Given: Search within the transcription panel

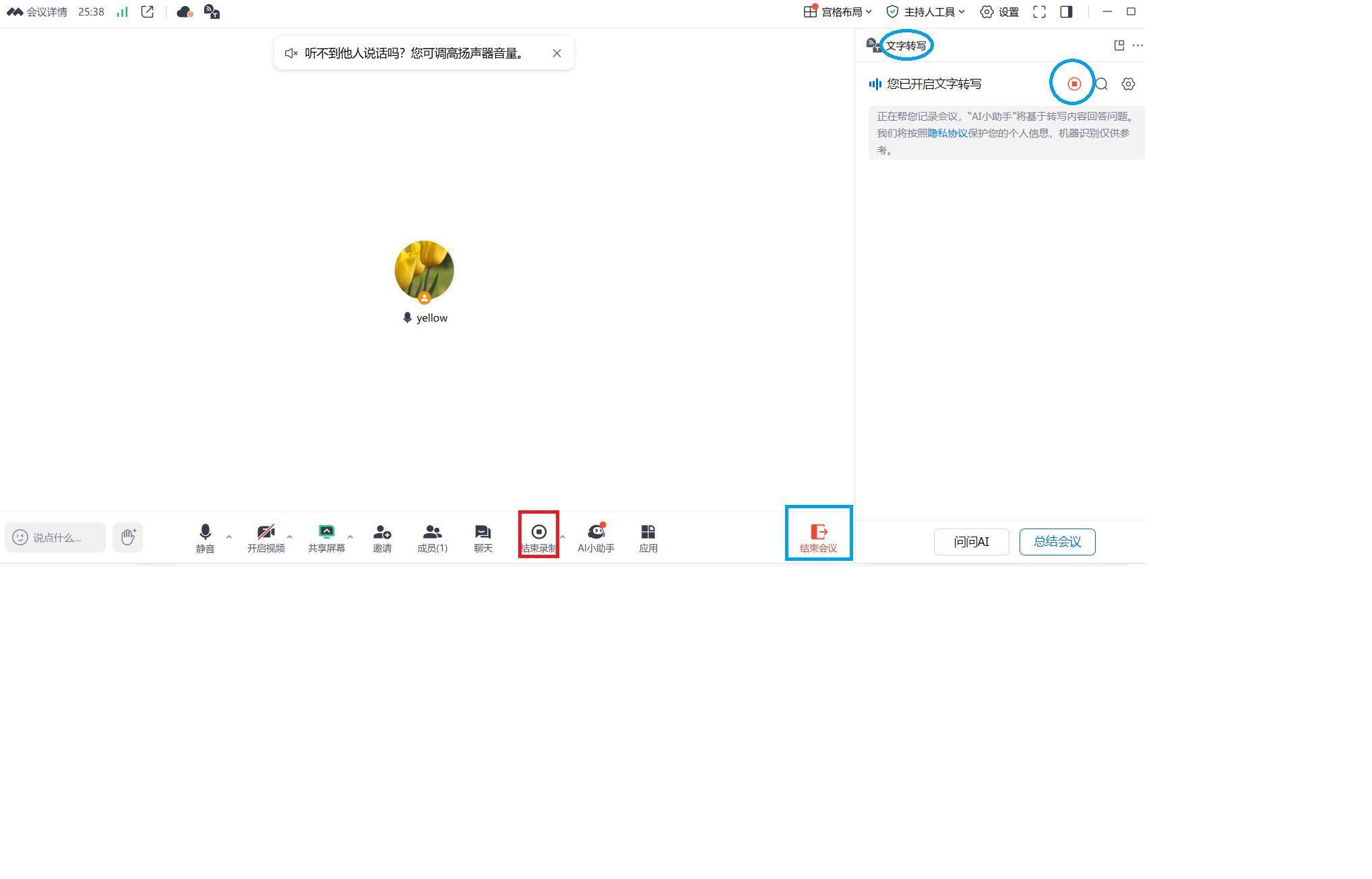Looking at the screenshot, I should pyautogui.click(x=1101, y=84).
